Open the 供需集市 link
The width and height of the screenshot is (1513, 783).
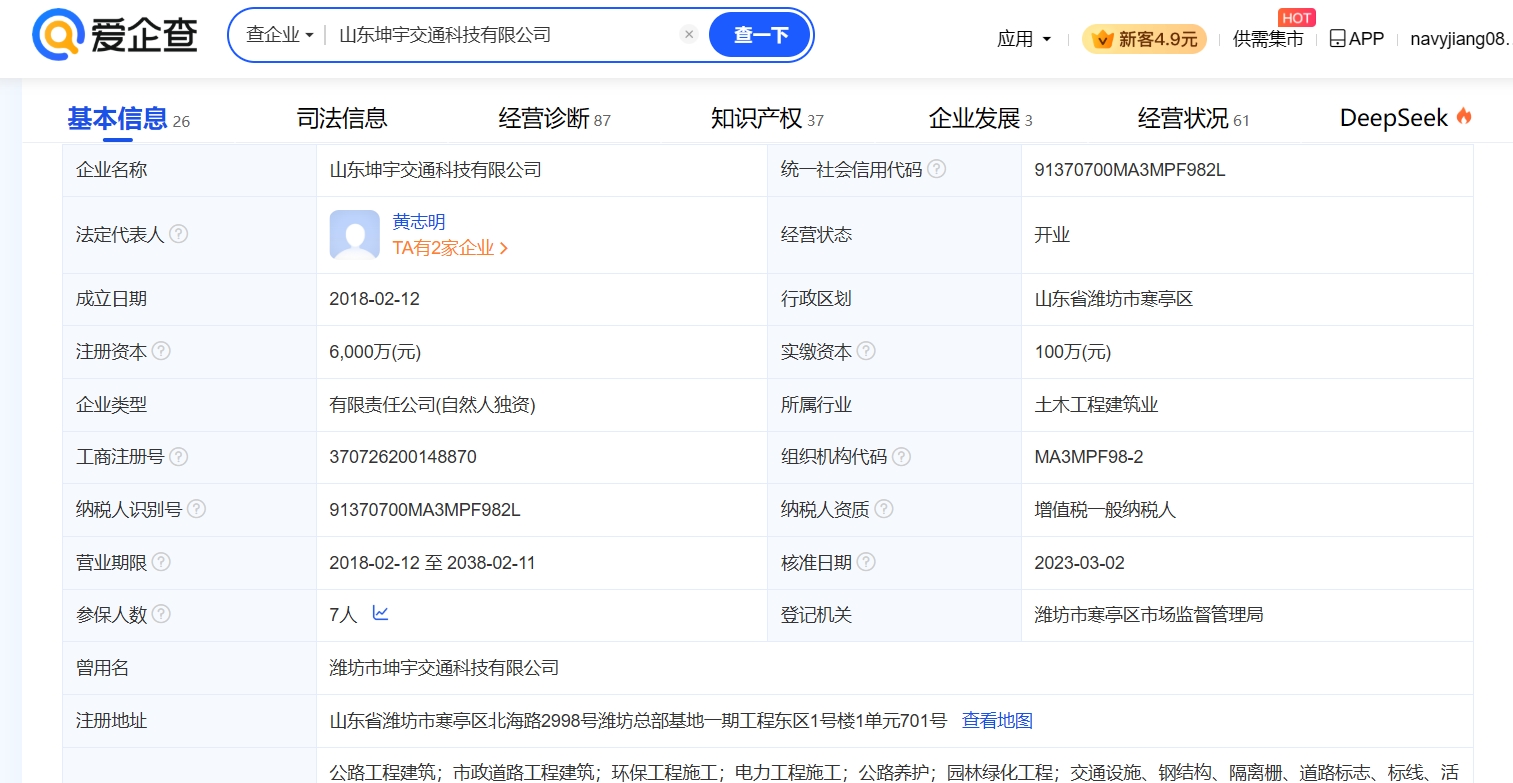click(x=1268, y=39)
